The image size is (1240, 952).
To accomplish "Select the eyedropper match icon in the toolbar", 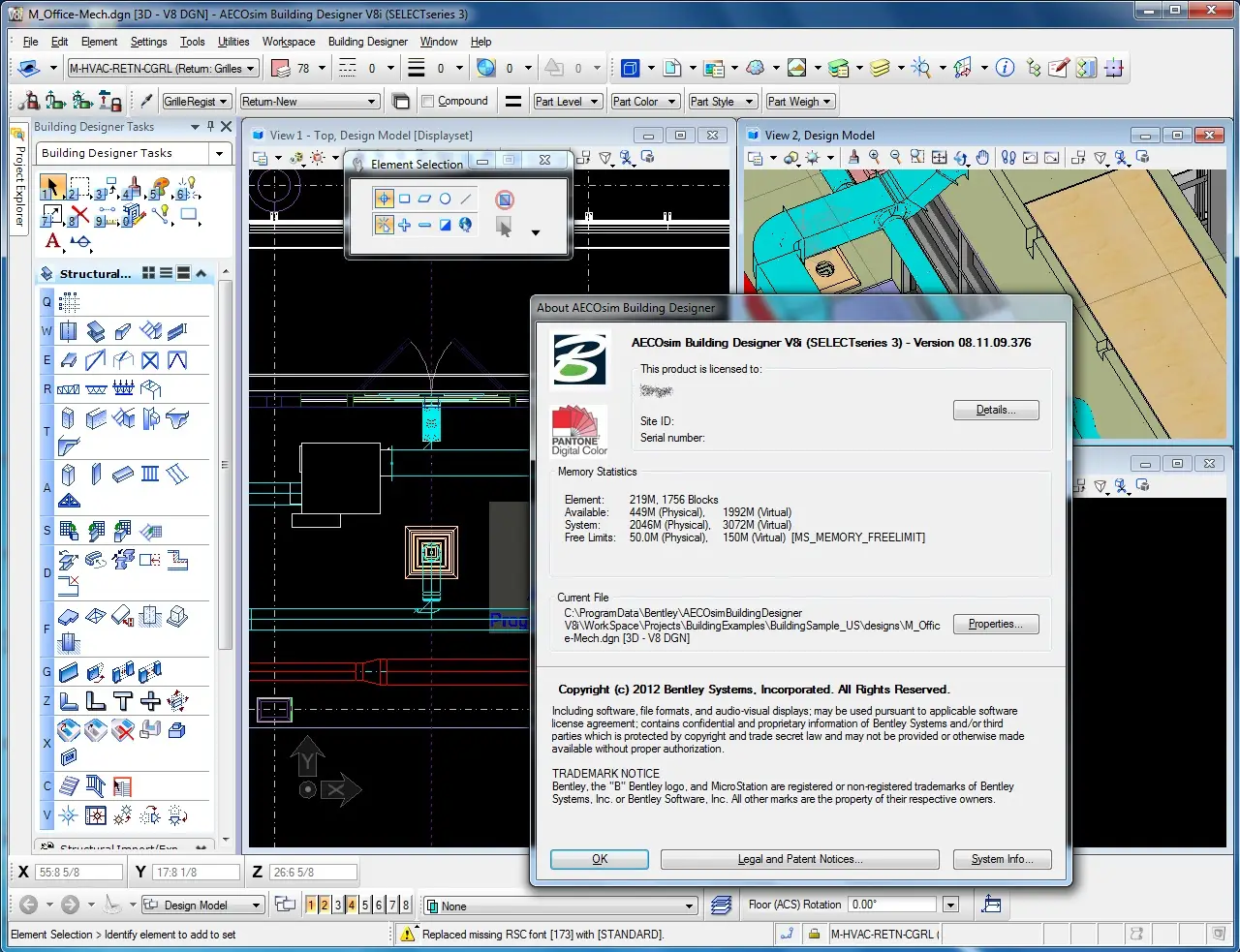I will point(146,101).
